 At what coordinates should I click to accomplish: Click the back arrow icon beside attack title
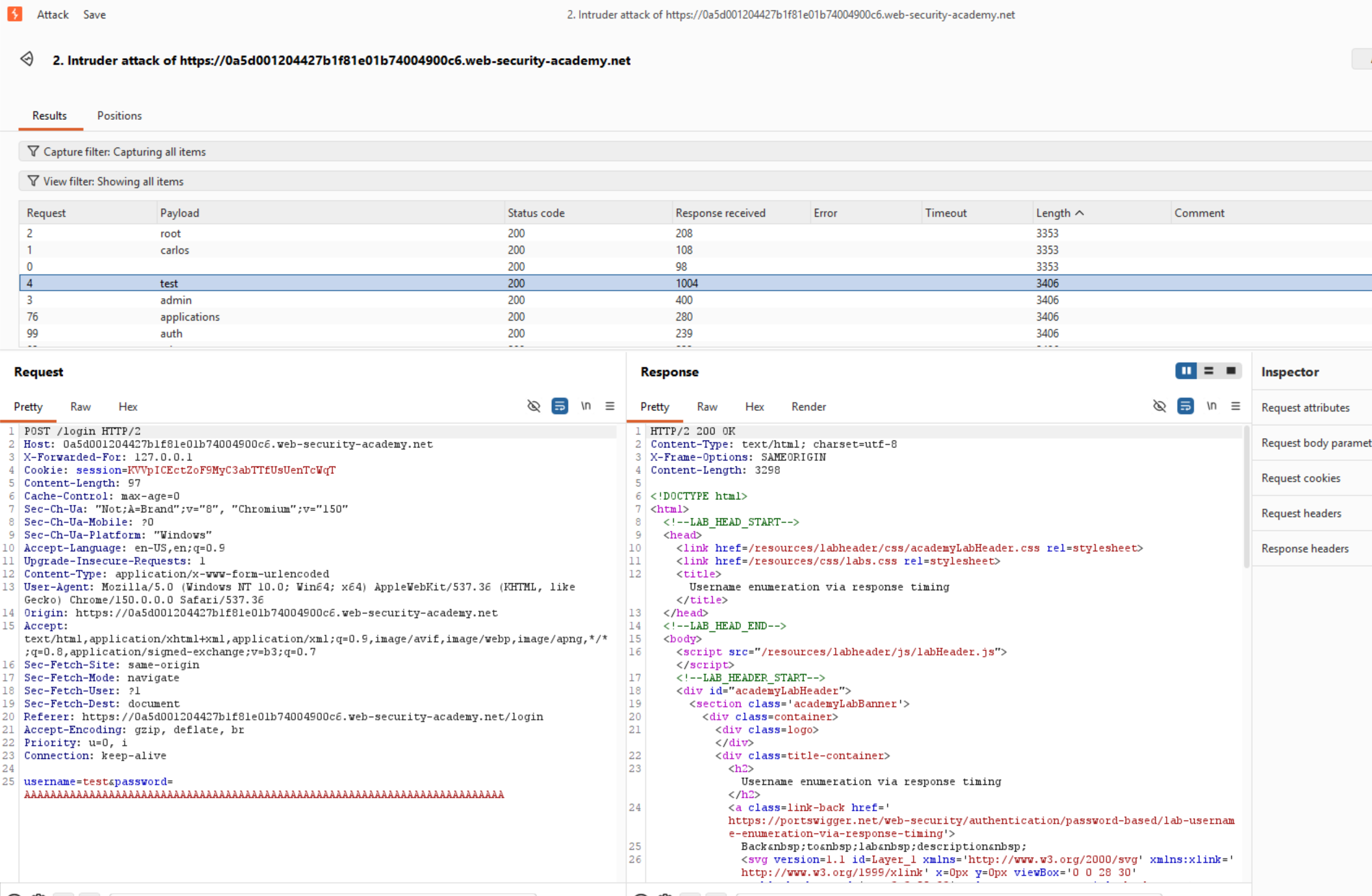click(27, 59)
